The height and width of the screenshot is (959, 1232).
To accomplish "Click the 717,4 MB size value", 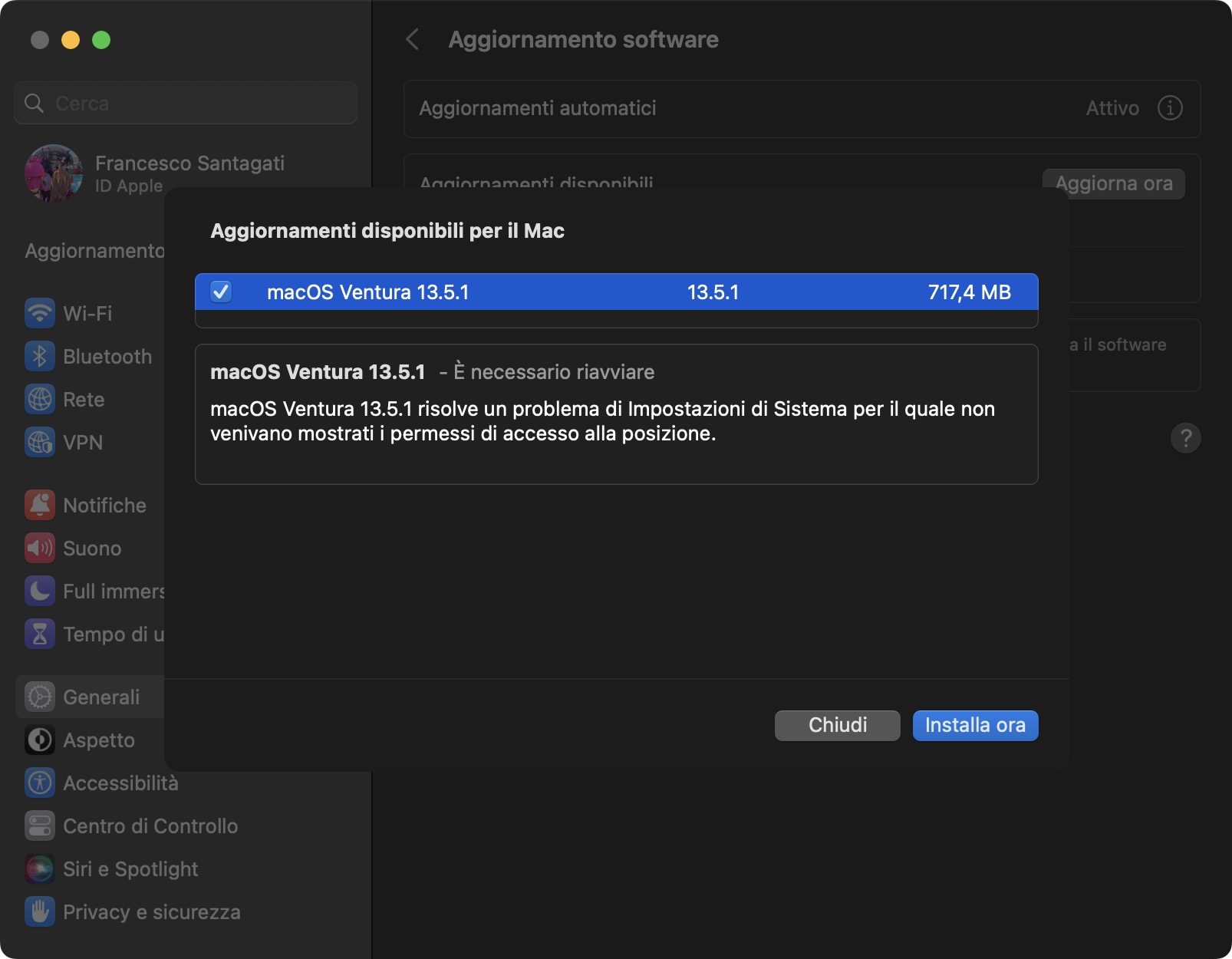I will (x=970, y=292).
